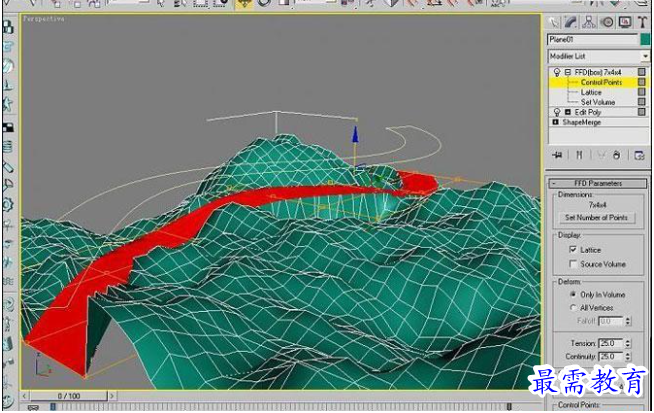Click the Continuity value field

click(x=611, y=357)
